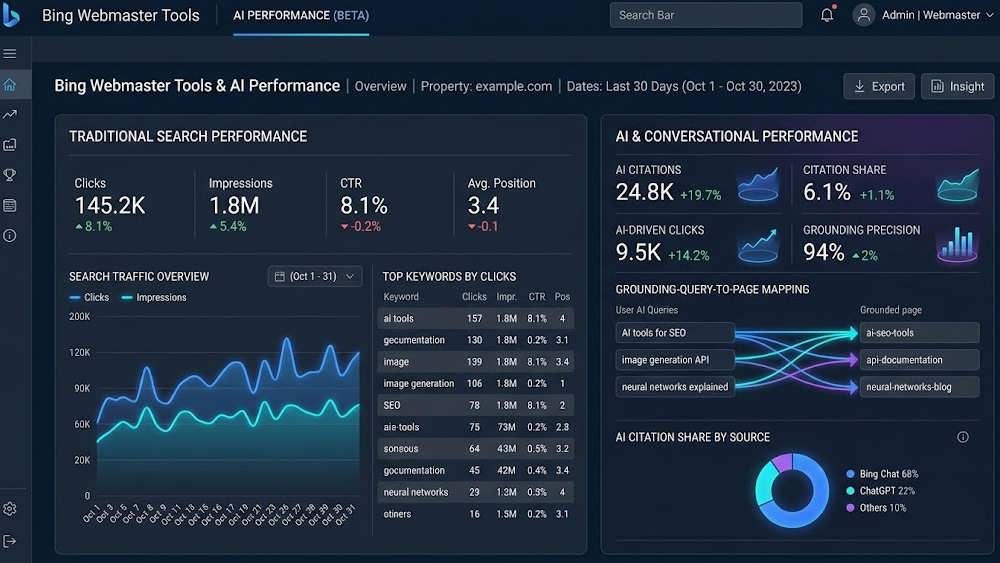This screenshot has width=1000, height=563.
Task: Click the search traffic area chart
Action: point(228,414)
